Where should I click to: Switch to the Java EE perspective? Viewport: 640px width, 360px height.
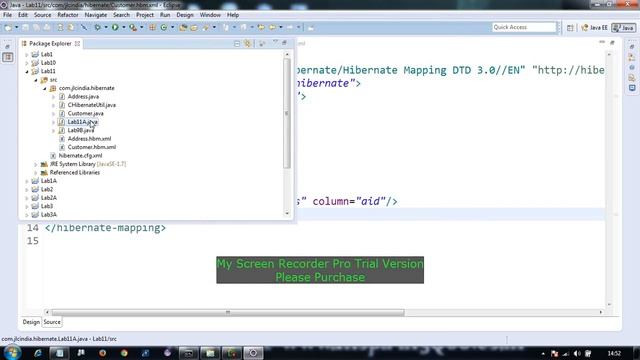point(595,28)
